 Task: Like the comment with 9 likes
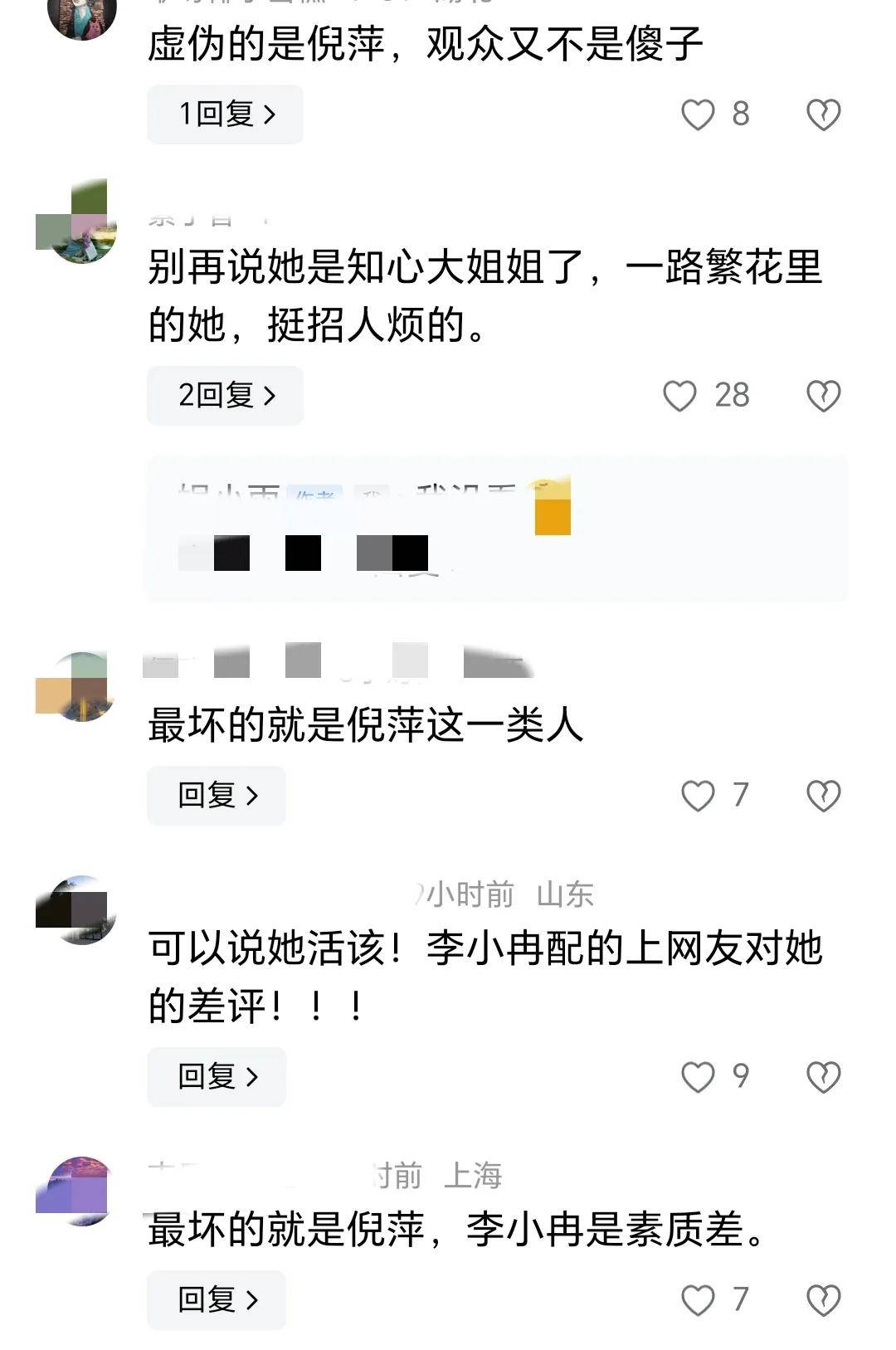pos(698,1077)
